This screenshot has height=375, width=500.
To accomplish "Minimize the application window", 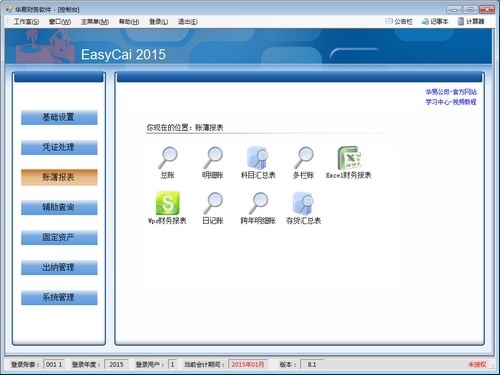I will pyautogui.click(x=454, y=9).
